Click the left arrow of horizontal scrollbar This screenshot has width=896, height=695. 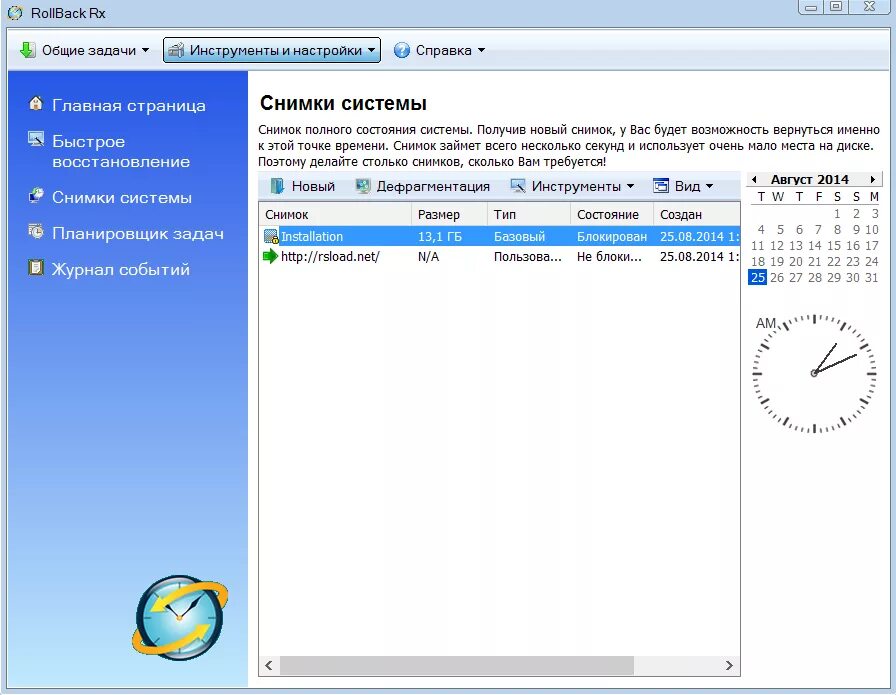click(269, 665)
